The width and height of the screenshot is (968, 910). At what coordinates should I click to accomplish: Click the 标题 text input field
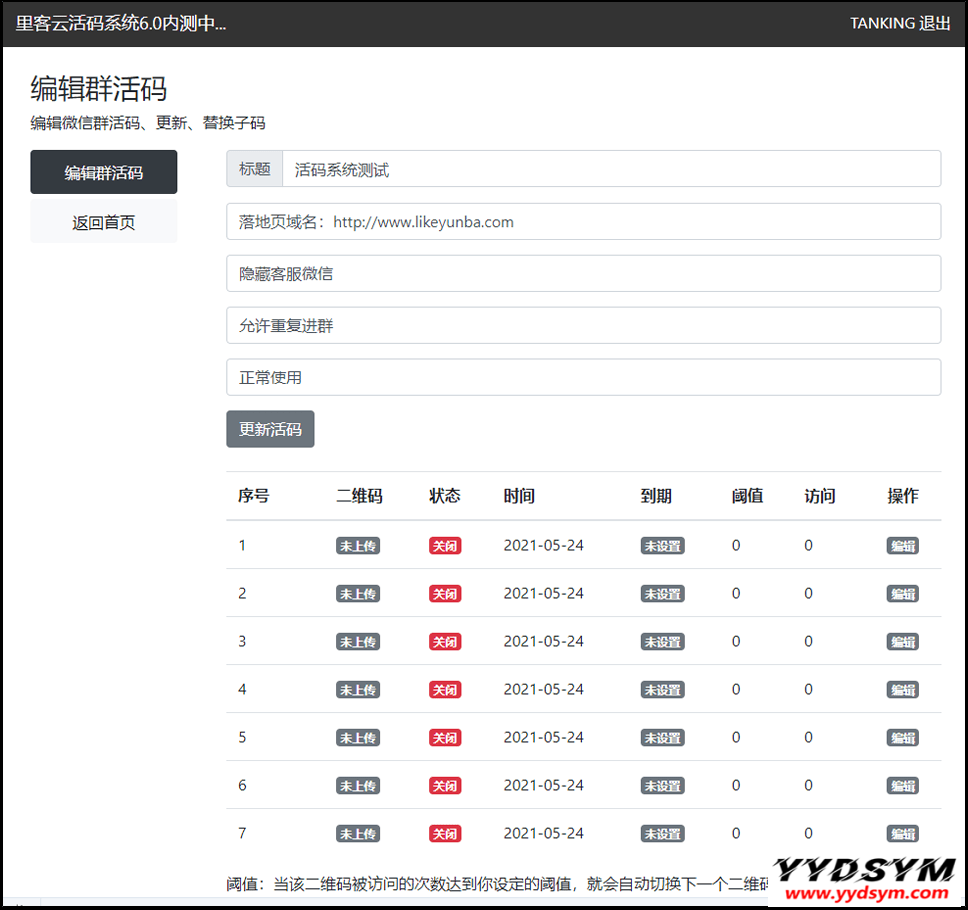(x=611, y=169)
